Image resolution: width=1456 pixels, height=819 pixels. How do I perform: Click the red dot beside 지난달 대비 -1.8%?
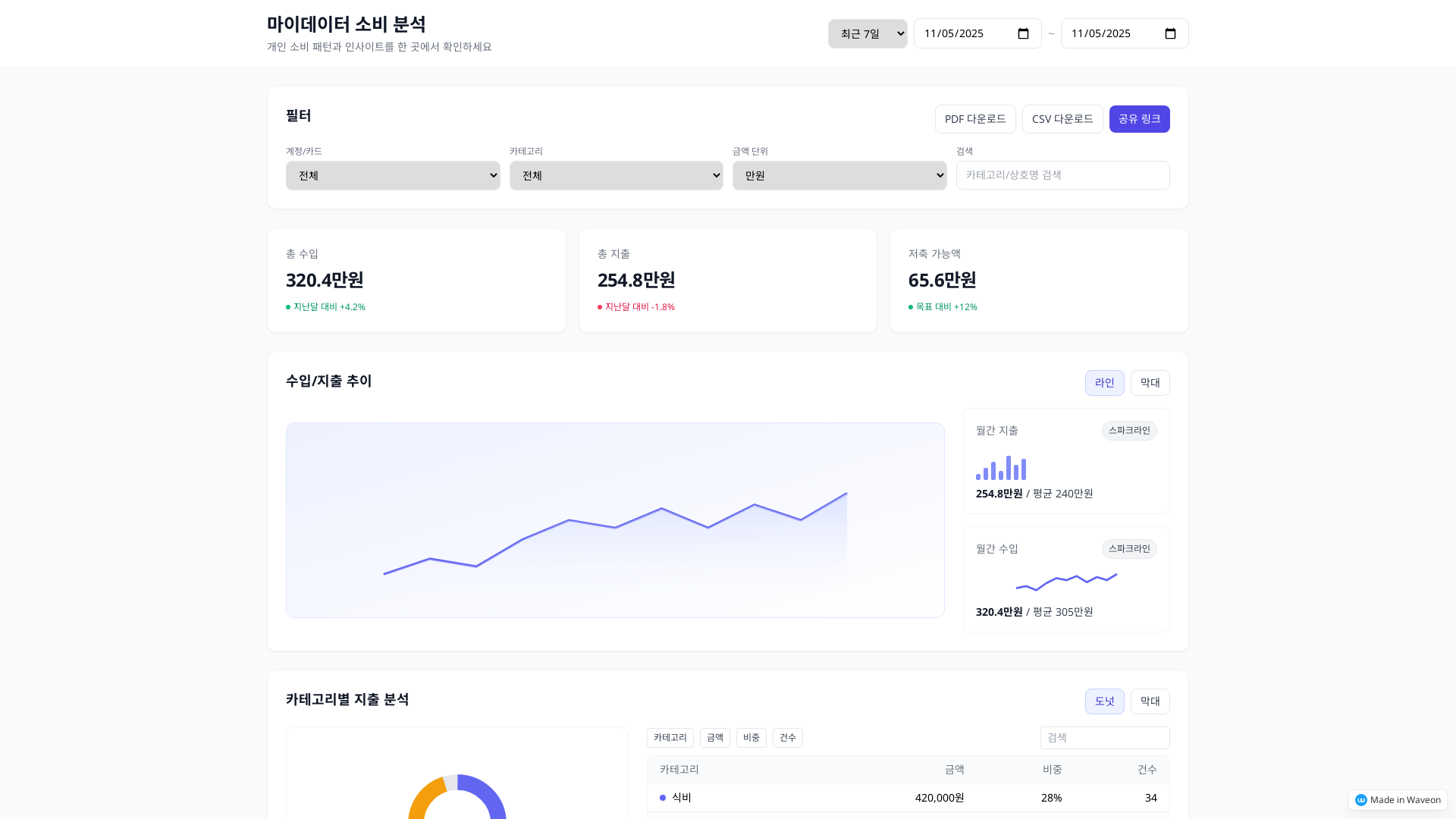pos(600,307)
